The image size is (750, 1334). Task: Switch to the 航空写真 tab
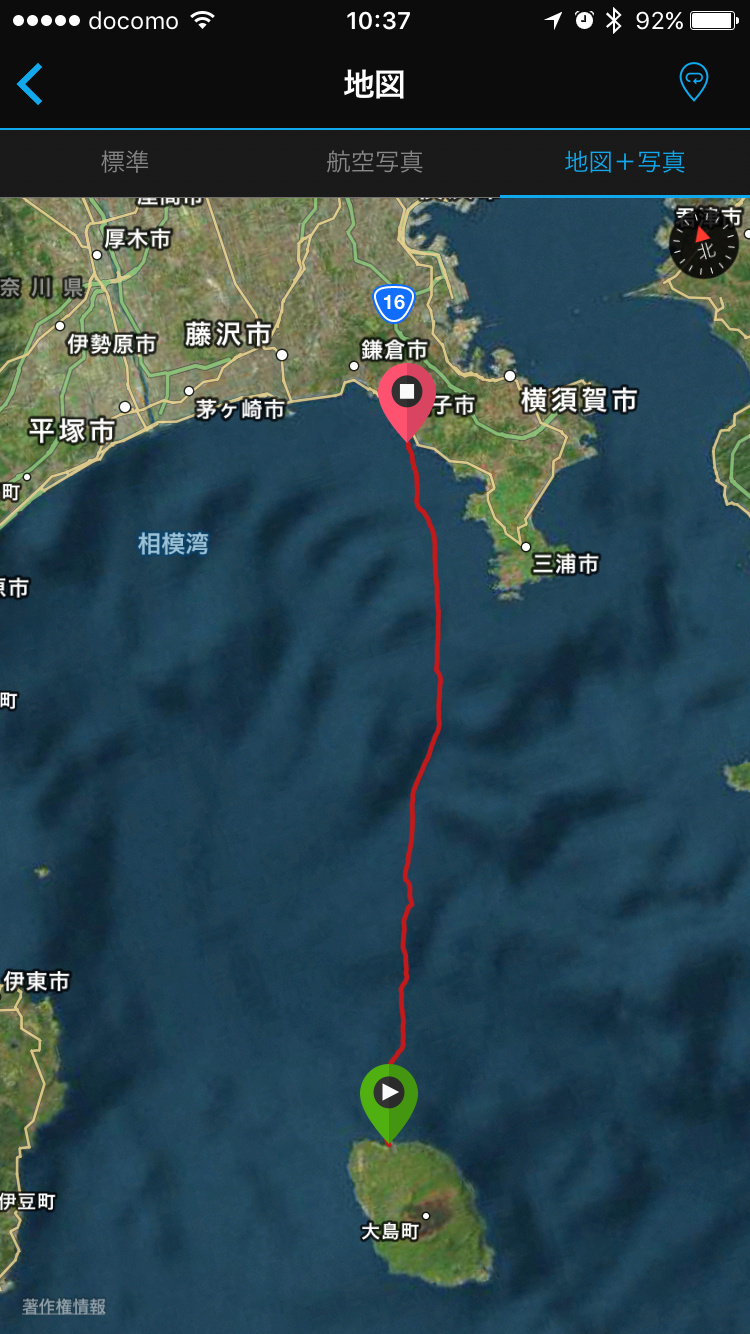[375, 162]
